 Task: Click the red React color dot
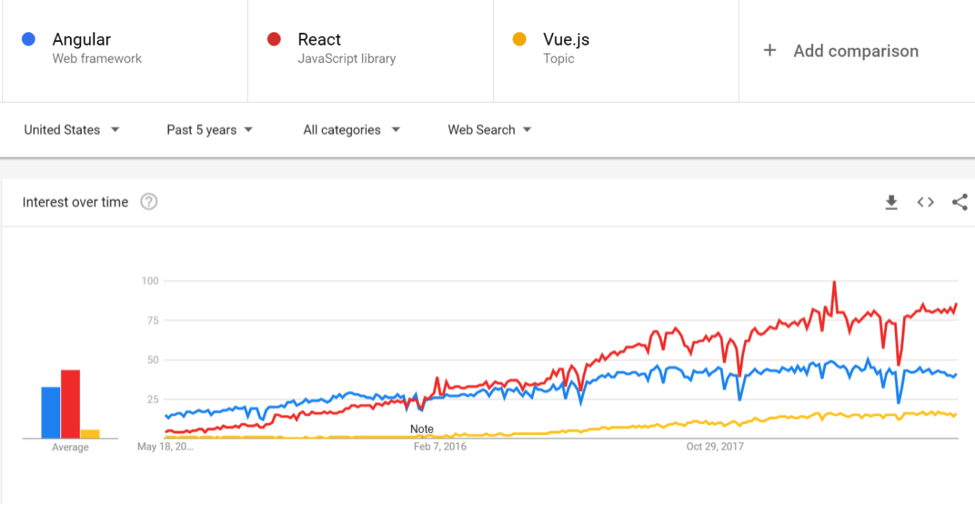tap(273, 40)
